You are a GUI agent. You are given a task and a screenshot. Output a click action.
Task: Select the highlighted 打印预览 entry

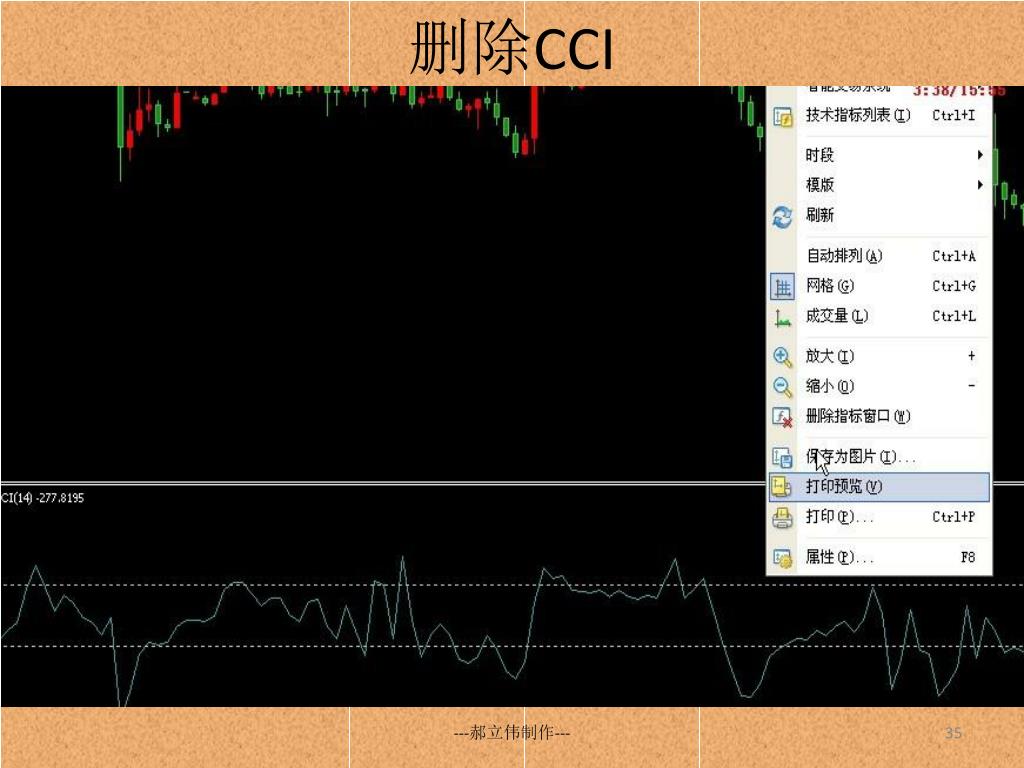879,487
